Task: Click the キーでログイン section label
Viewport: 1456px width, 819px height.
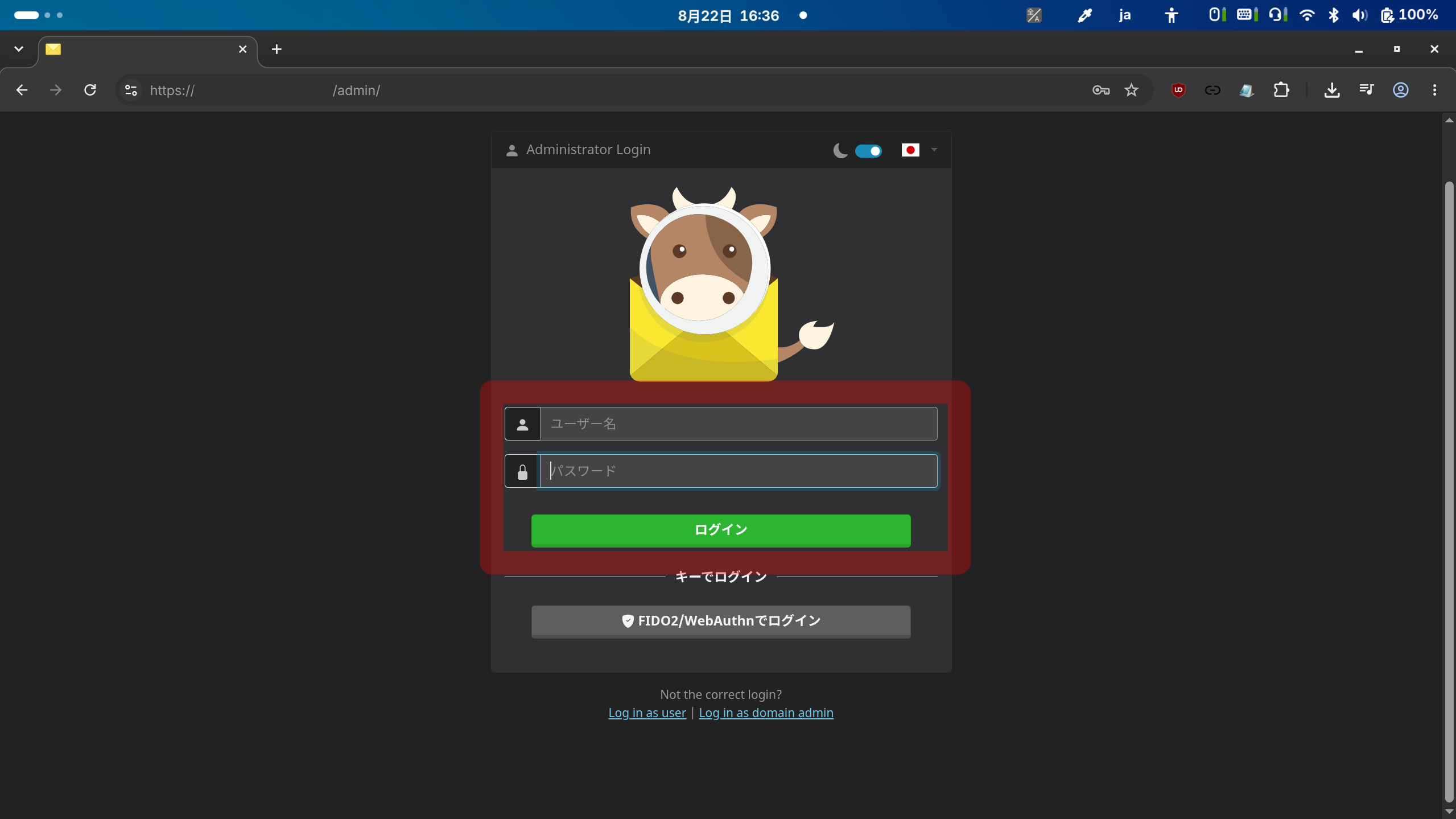Action: tap(721, 577)
